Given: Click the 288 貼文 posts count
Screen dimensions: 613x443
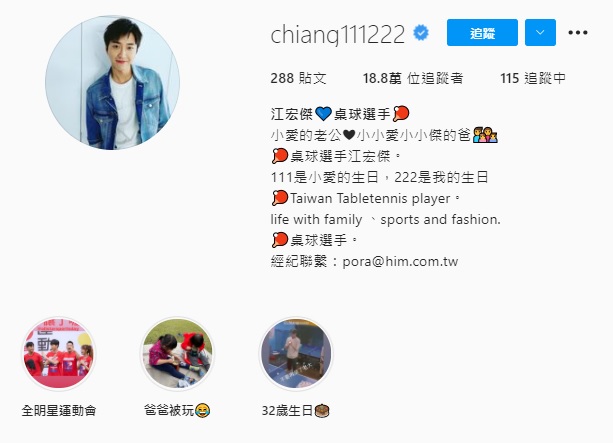Looking at the screenshot, I should click(298, 78).
